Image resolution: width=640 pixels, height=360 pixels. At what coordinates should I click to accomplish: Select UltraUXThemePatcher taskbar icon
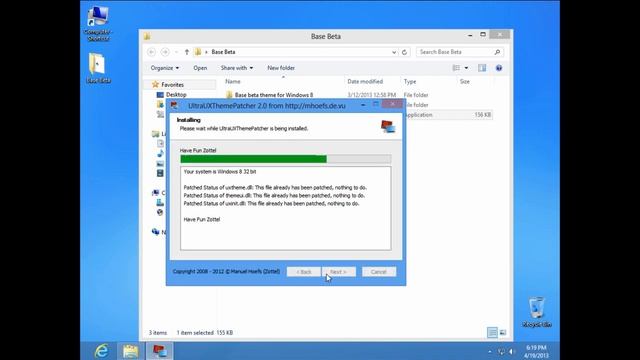point(160,351)
